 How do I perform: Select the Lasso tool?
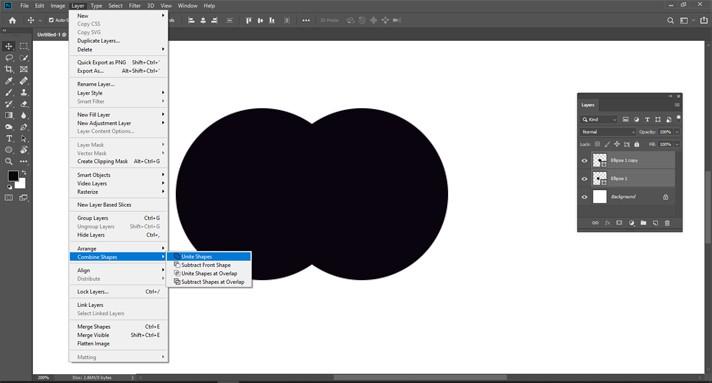[9, 58]
